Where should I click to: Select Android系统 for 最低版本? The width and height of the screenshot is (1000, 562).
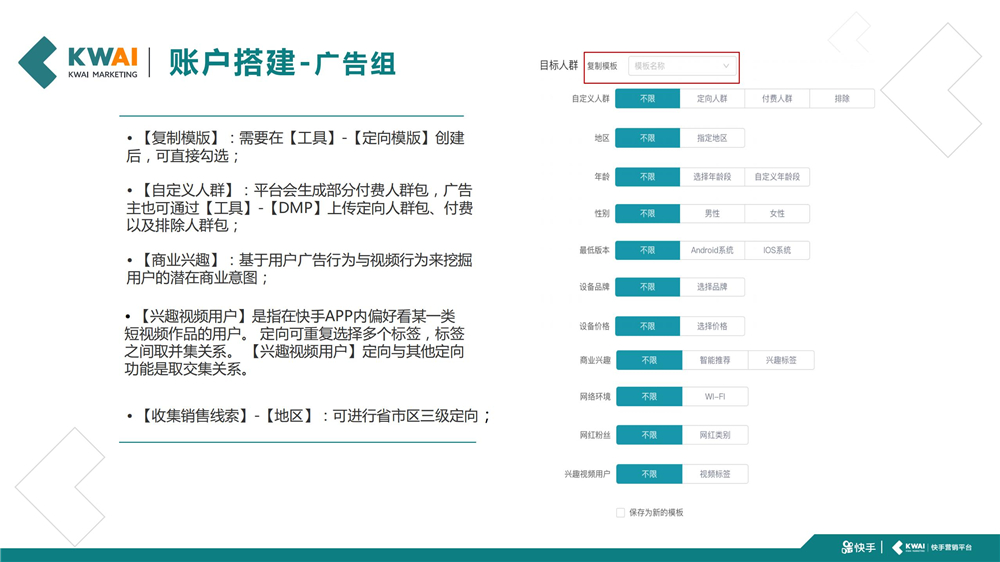tap(712, 250)
